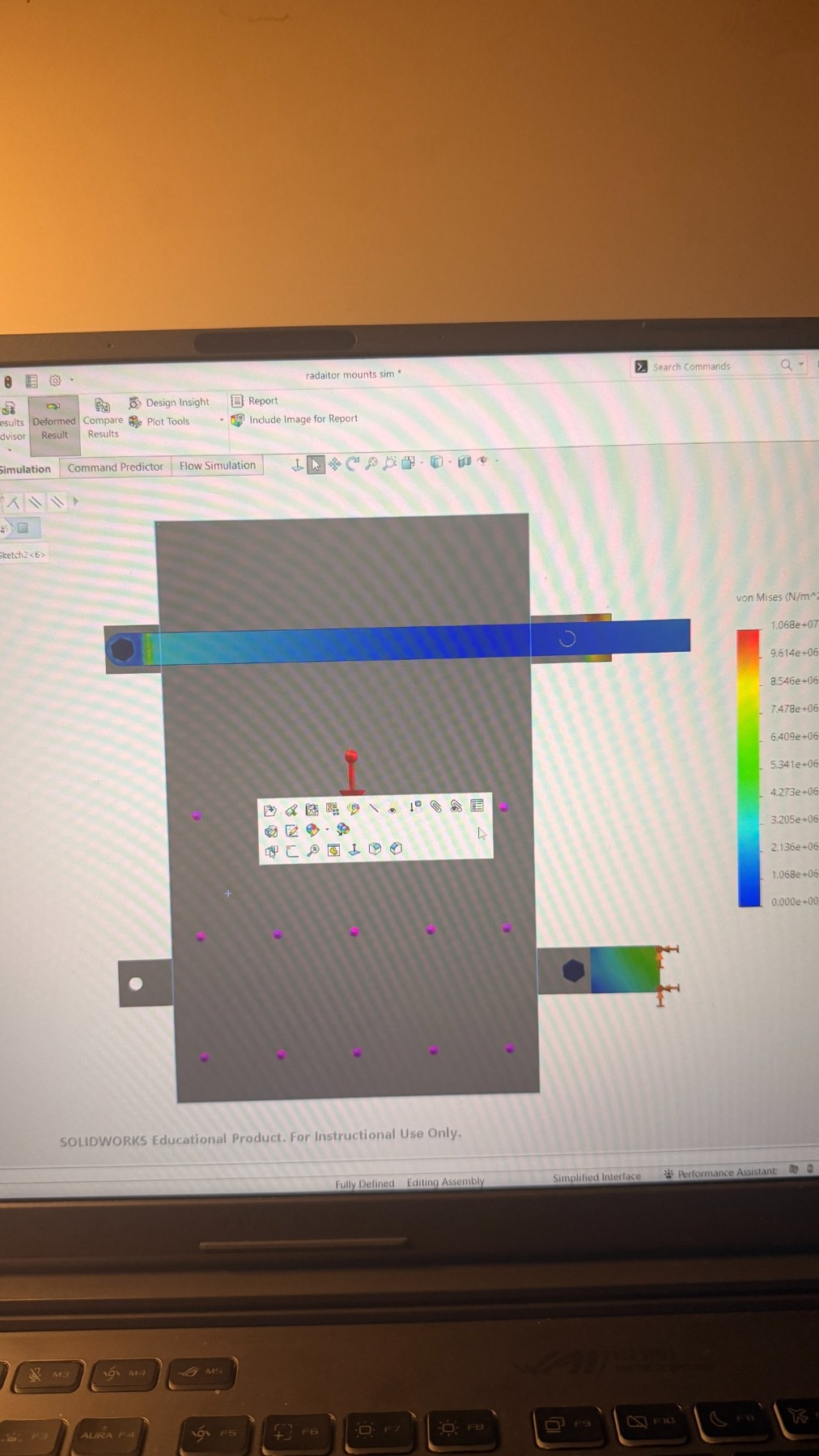The height and width of the screenshot is (1456, 819).
Task: Click Simplified Interface in the status bar
Action: click(x=596, y=1177)
